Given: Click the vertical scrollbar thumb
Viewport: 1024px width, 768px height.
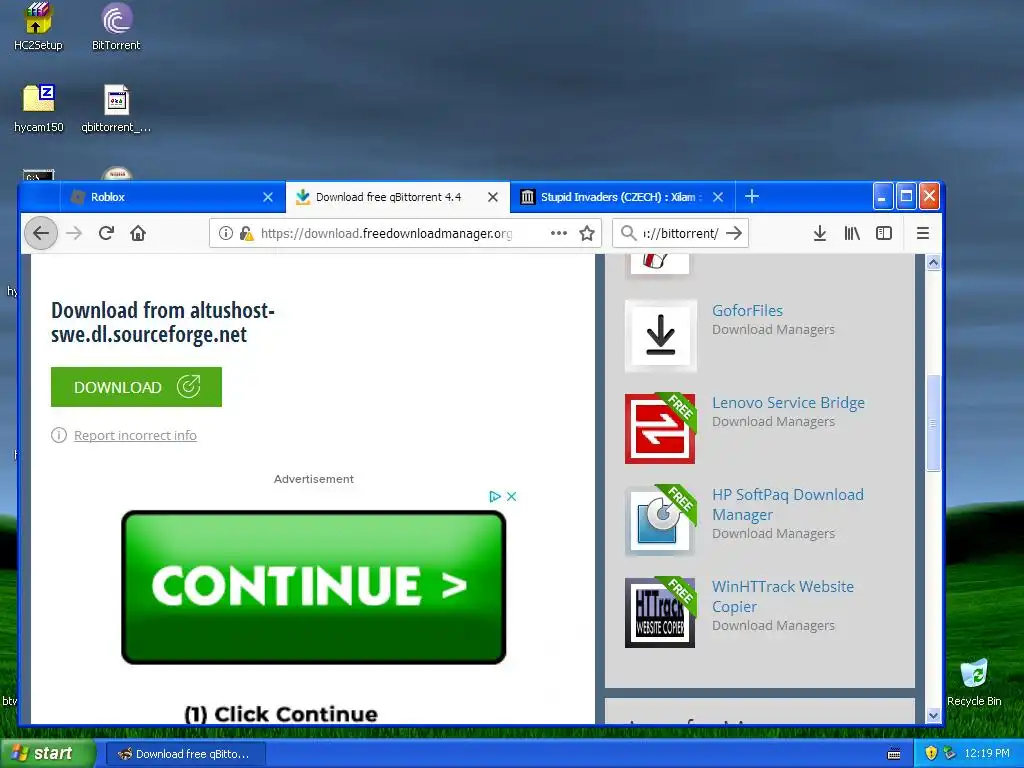Looking at the screenshot, I should pos(933,423).
